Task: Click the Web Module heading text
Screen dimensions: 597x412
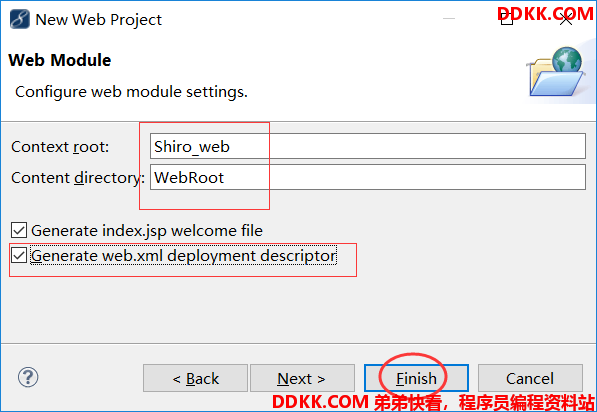Action: pos(60,60)
